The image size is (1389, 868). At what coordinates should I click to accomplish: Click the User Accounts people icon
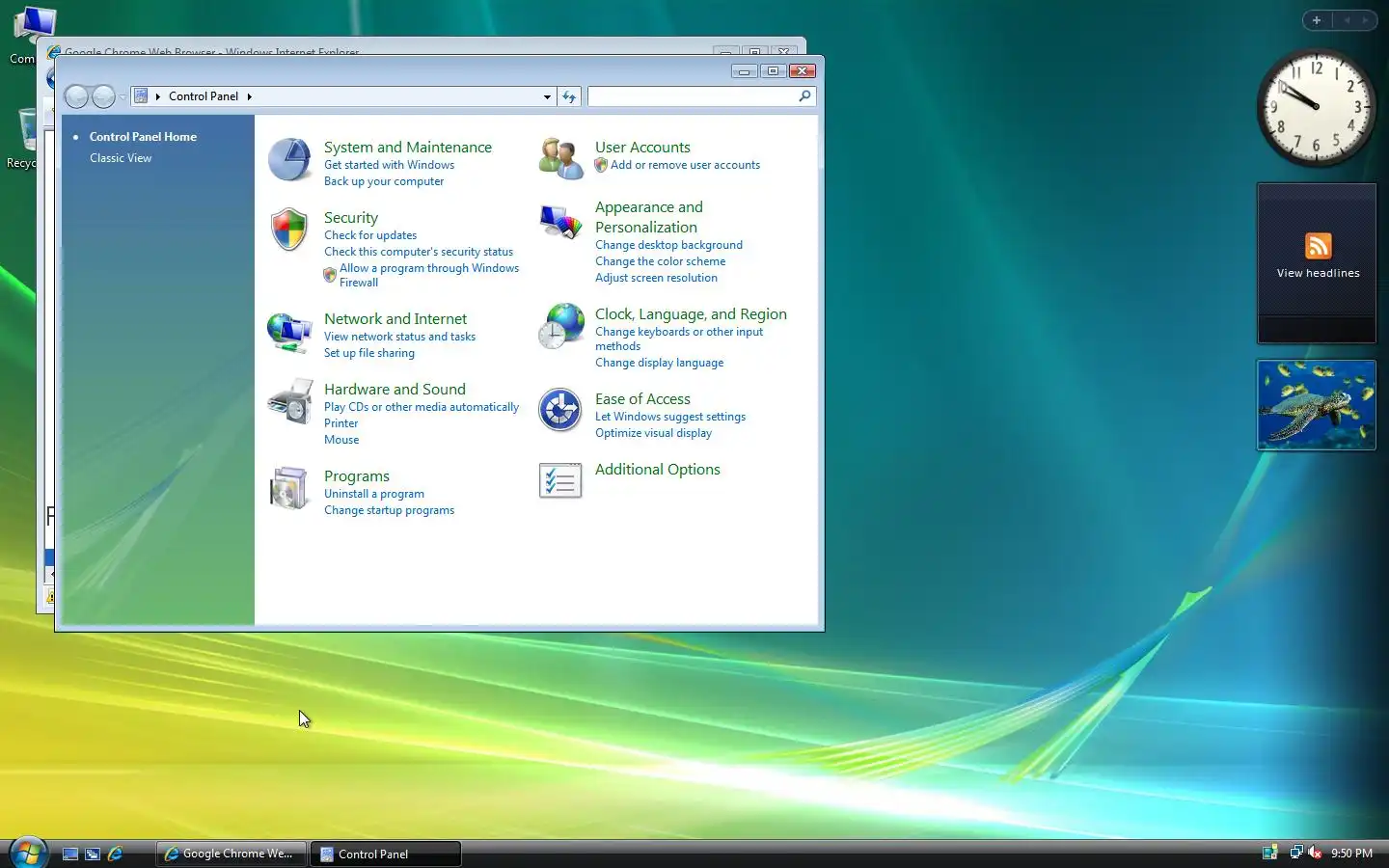(560, 159)
